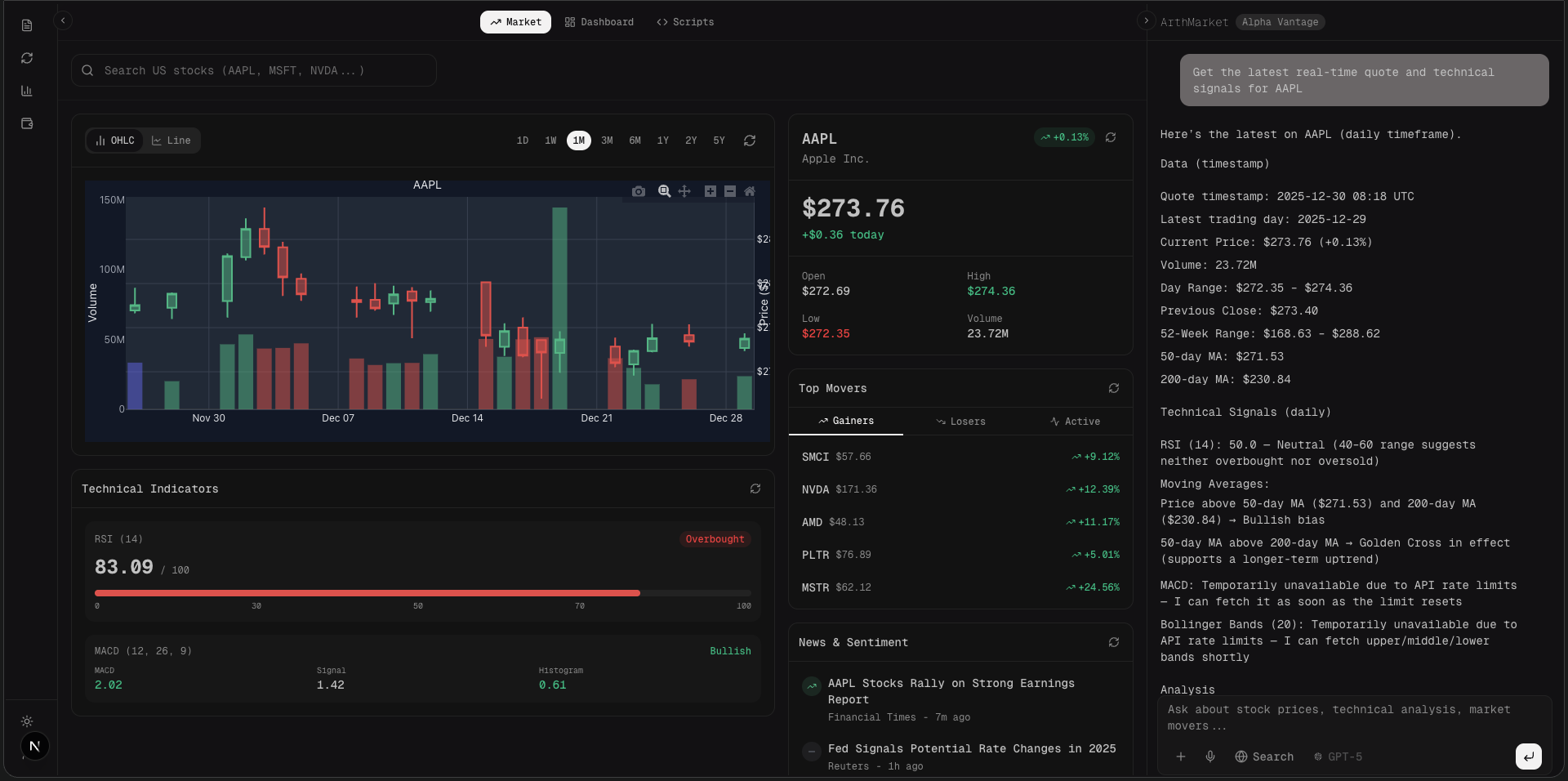Refresh the AAPL quote card

click(x=1111, y=137)
